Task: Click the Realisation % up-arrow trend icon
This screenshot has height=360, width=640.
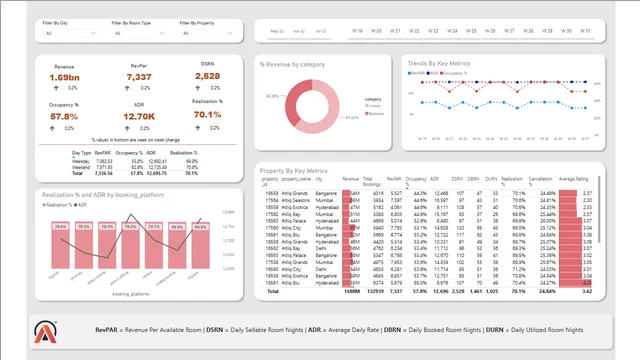Action: coord(198,128)
